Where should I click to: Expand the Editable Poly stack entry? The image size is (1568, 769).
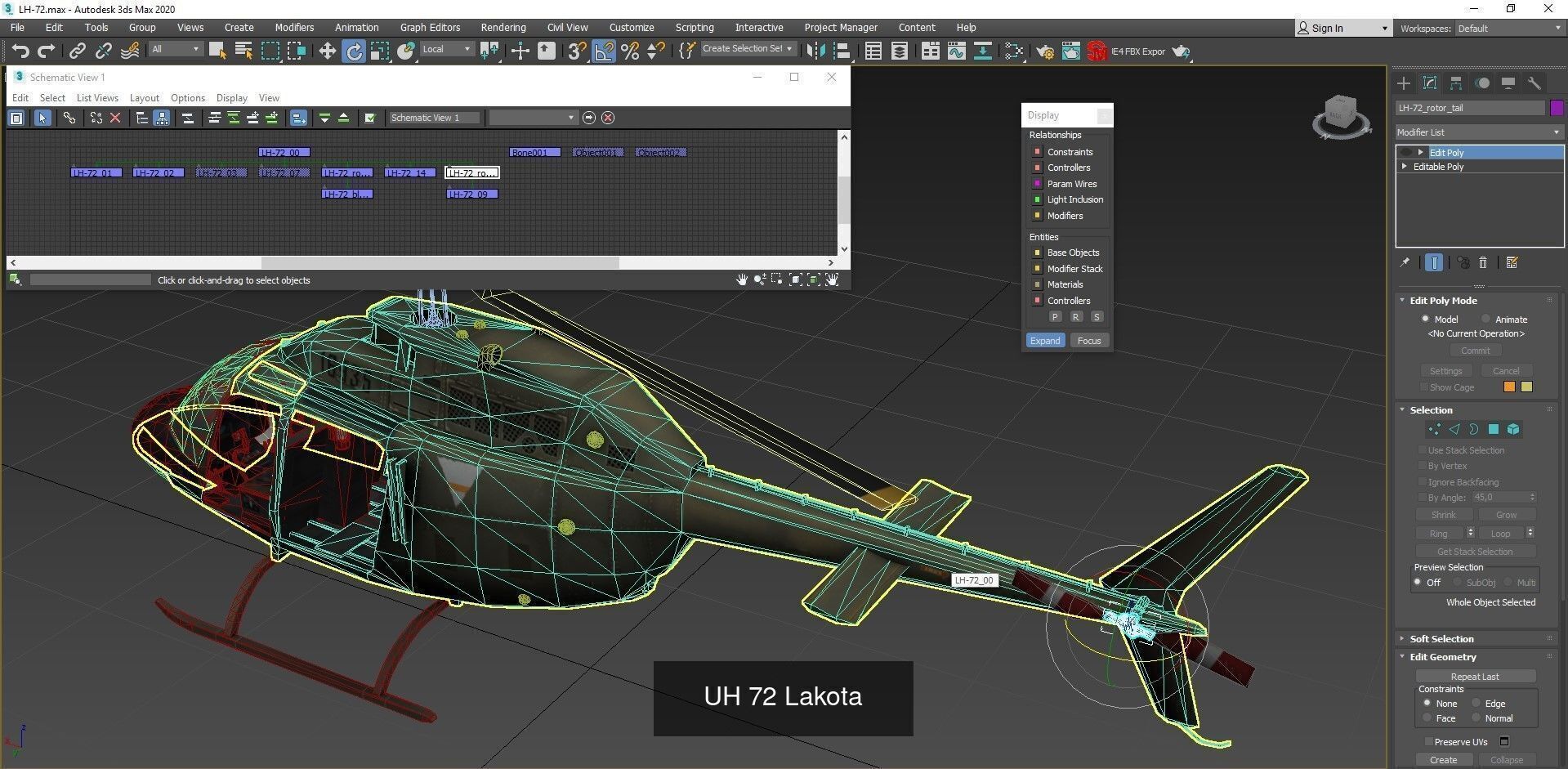tap(1405, 166)
